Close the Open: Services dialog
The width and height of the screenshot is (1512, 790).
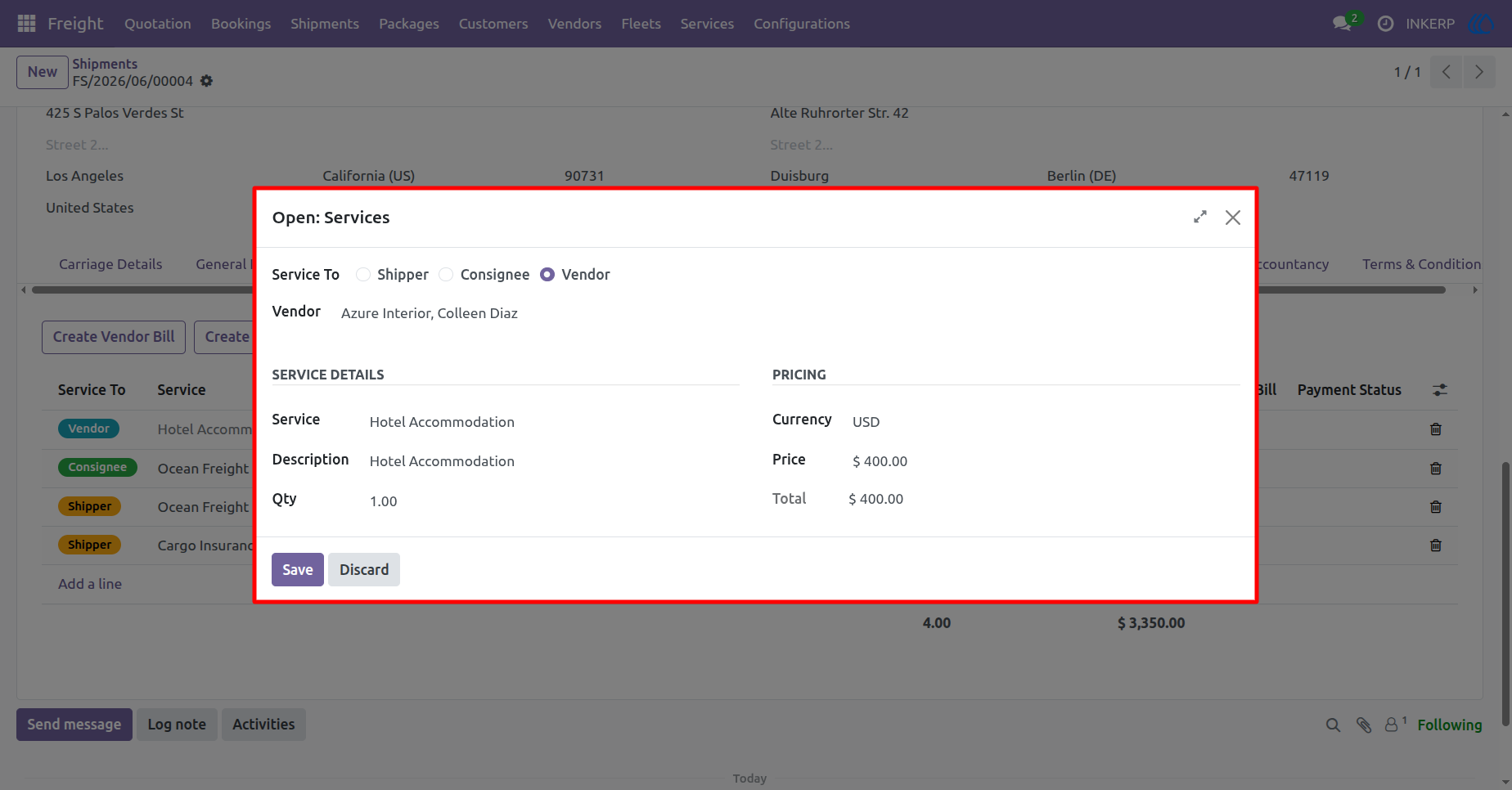(x=1233, y=217)
